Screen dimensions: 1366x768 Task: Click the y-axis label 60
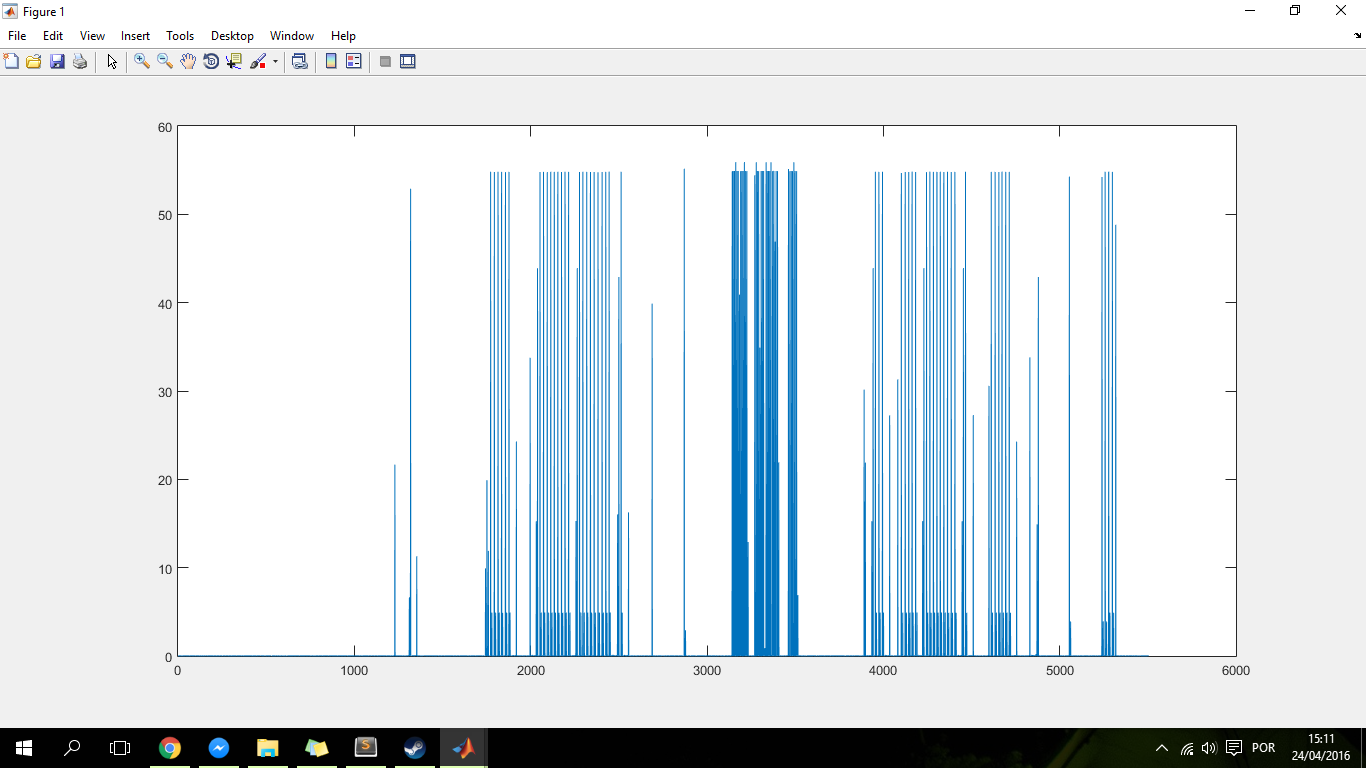coord(165,127)
